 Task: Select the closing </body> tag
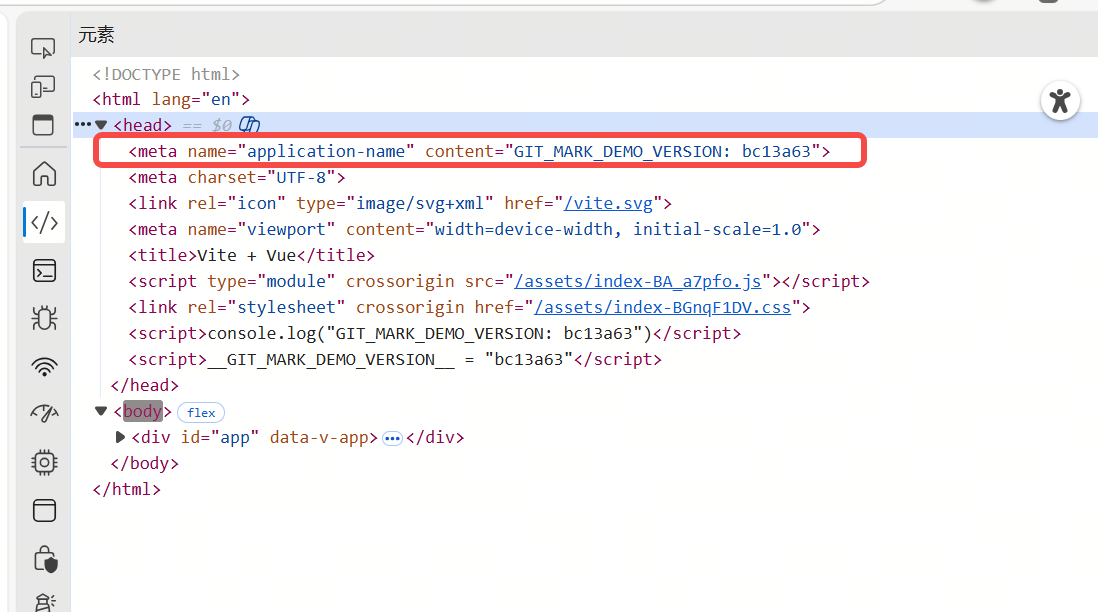[x=144, y=464]
